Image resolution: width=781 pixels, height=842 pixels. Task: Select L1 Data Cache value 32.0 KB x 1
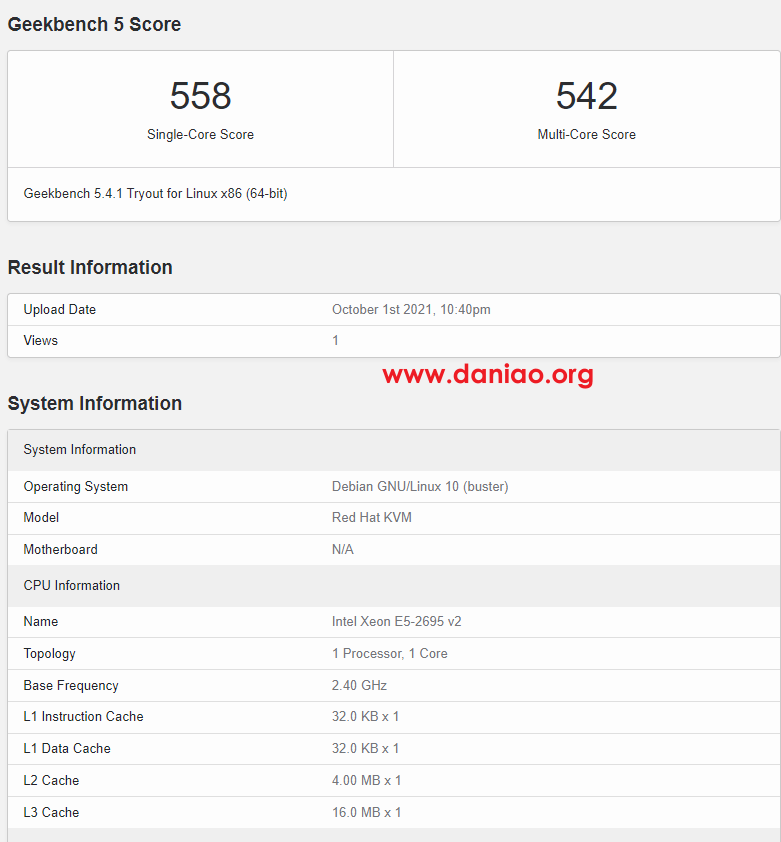[365, 749]
